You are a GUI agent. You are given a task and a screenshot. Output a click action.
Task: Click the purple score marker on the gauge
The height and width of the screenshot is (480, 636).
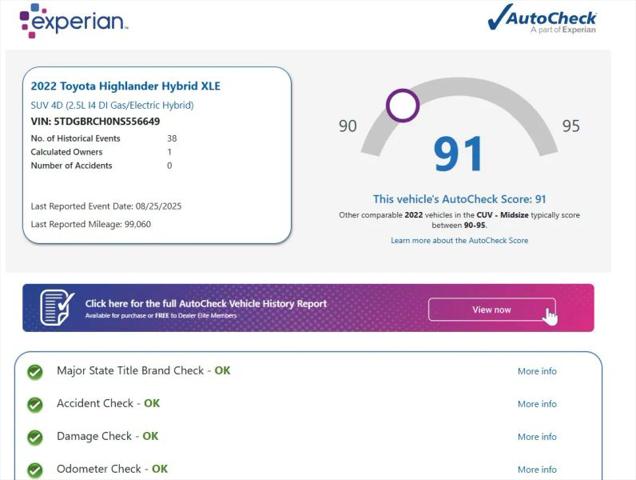coord(402,105)
